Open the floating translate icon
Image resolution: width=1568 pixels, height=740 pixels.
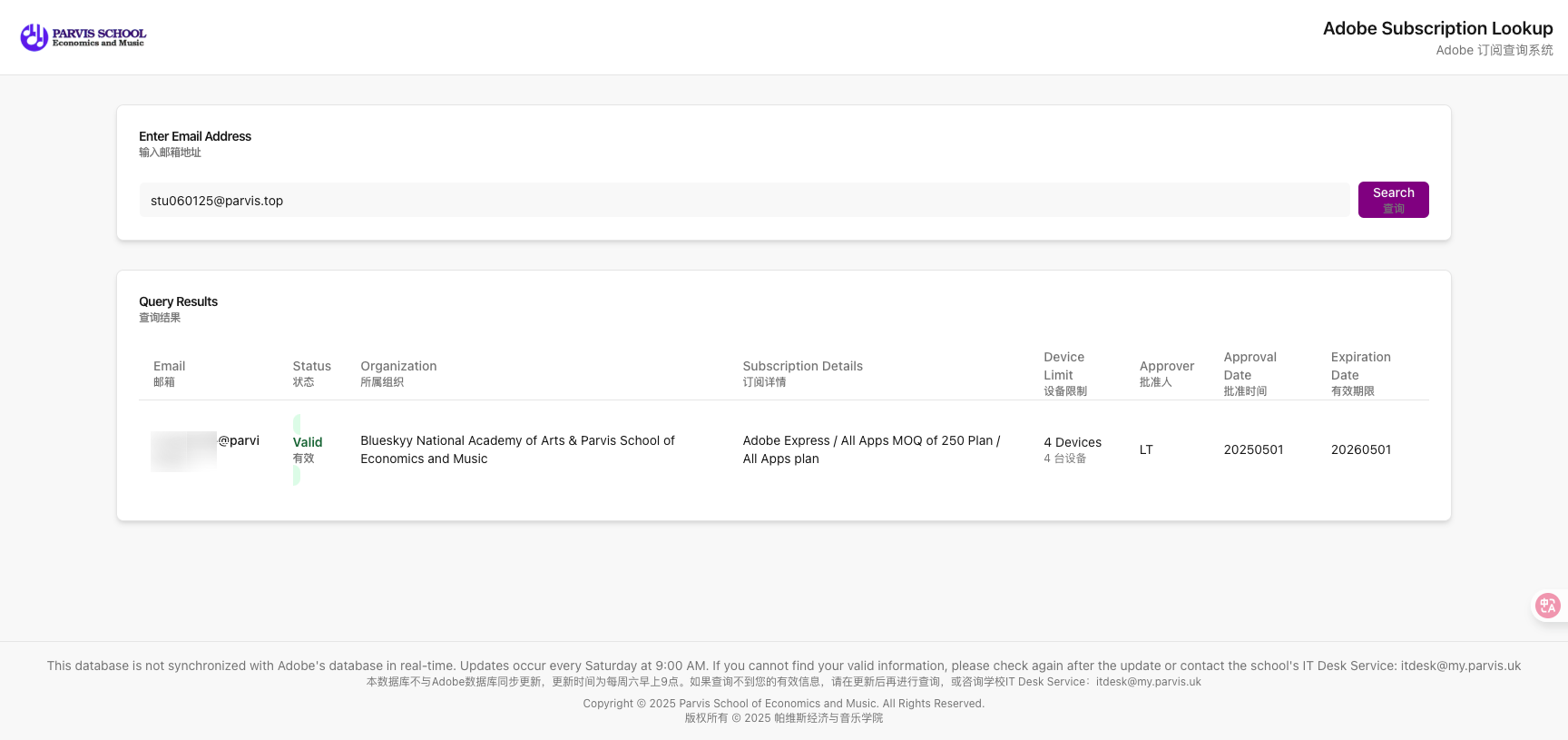point(1547,606)
